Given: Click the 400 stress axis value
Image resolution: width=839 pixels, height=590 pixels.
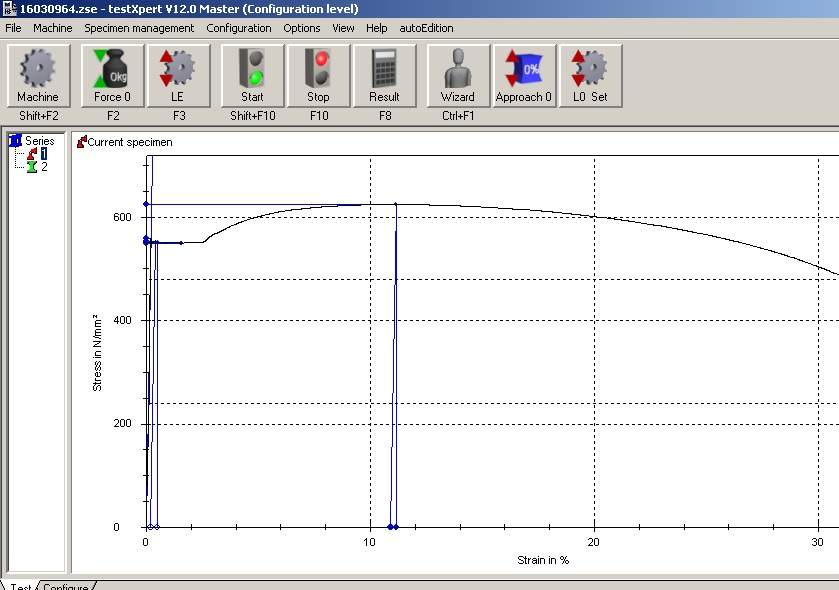Looking at the screenshot, I should pyautogui.click(x=122, y=320).
